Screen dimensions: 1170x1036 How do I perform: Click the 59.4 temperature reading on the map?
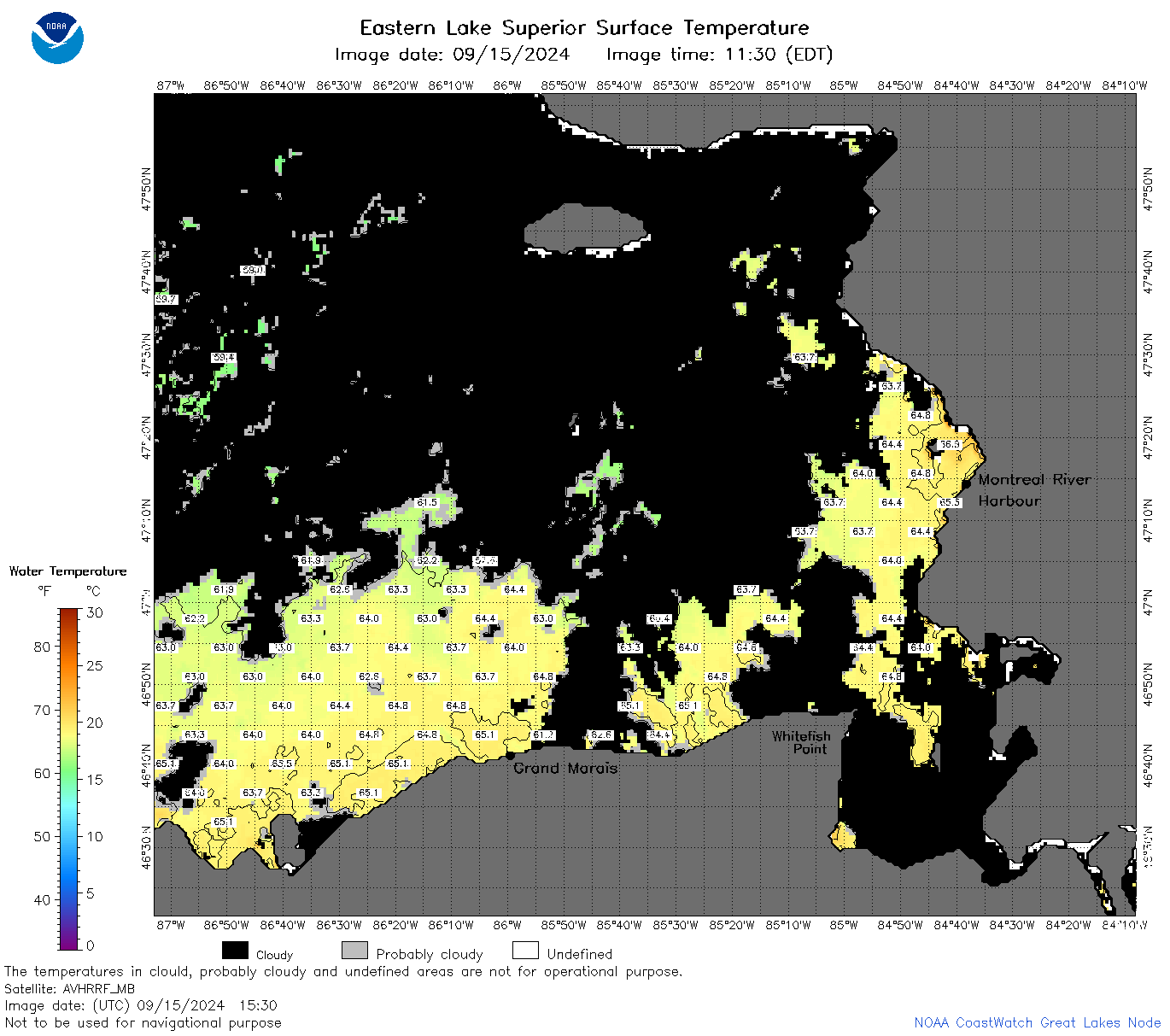(224, 357)
